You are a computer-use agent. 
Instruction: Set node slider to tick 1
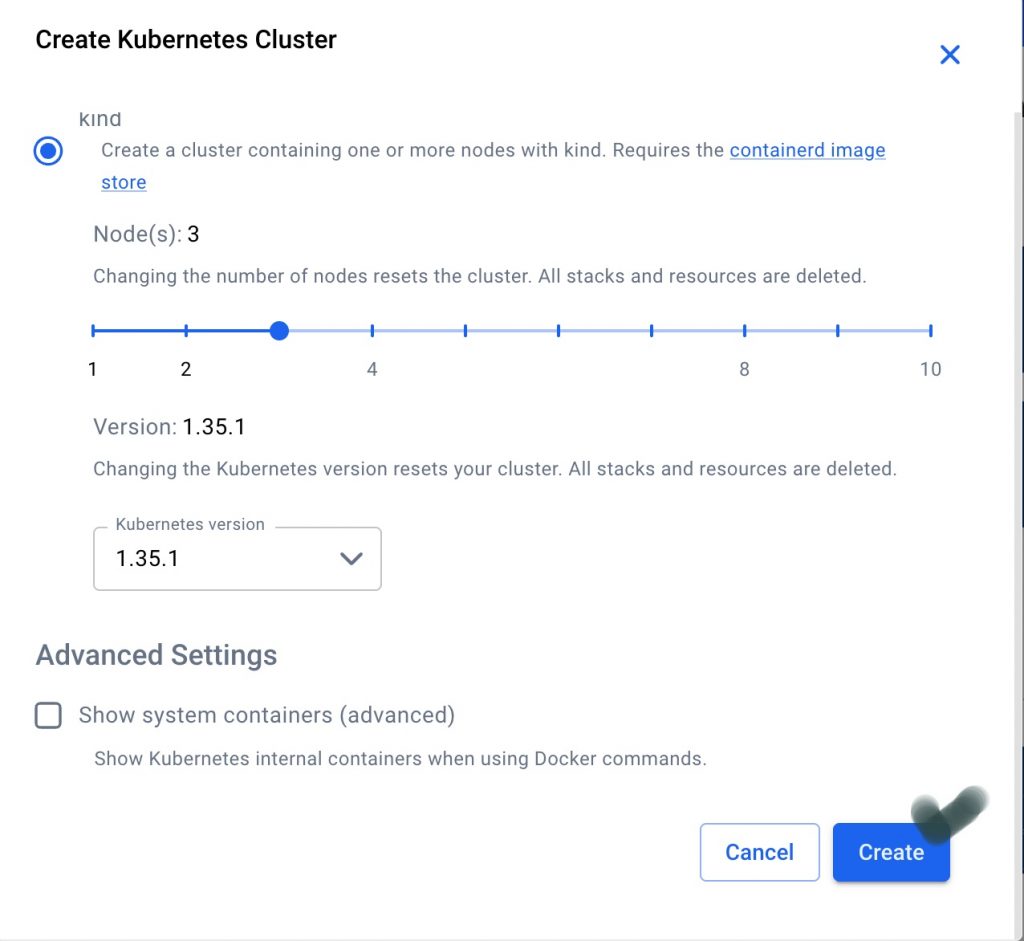(93, 330)
